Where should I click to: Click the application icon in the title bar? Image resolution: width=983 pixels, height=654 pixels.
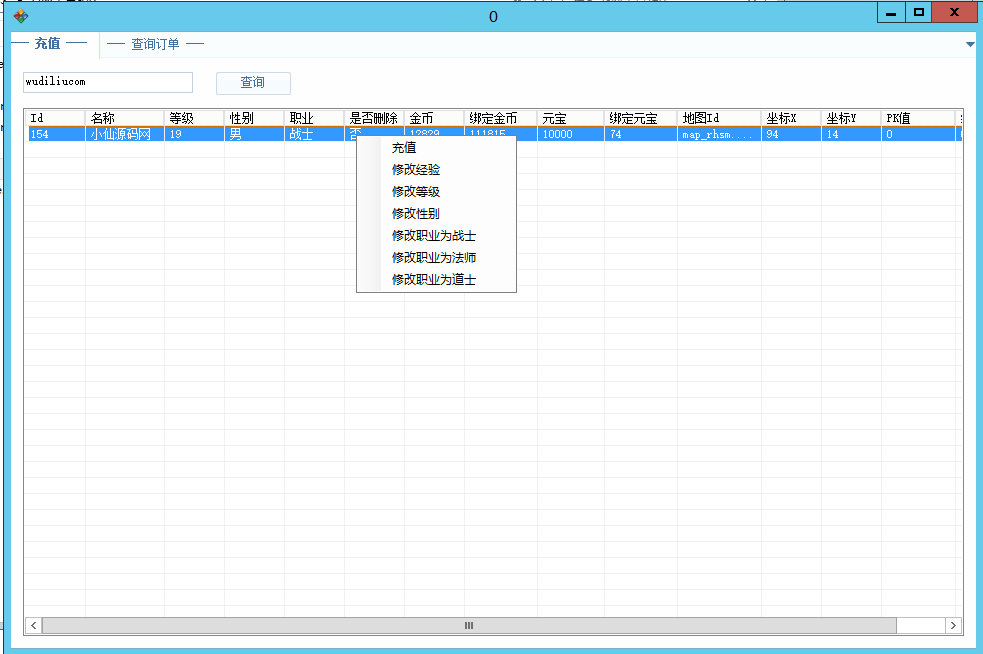pos(21,16)
